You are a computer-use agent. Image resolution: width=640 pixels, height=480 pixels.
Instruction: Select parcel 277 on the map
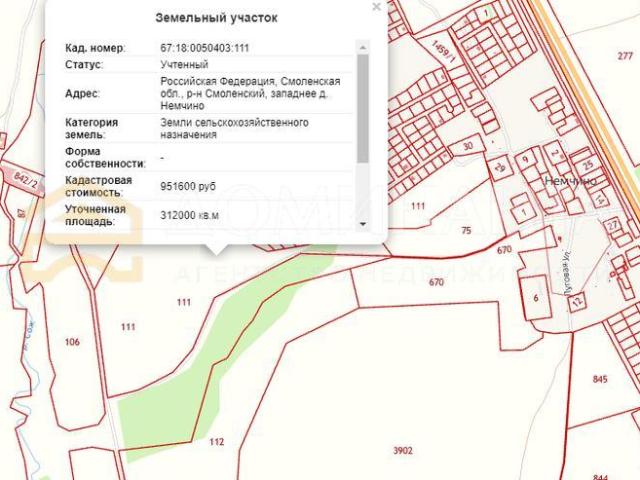tap(625, 56)
